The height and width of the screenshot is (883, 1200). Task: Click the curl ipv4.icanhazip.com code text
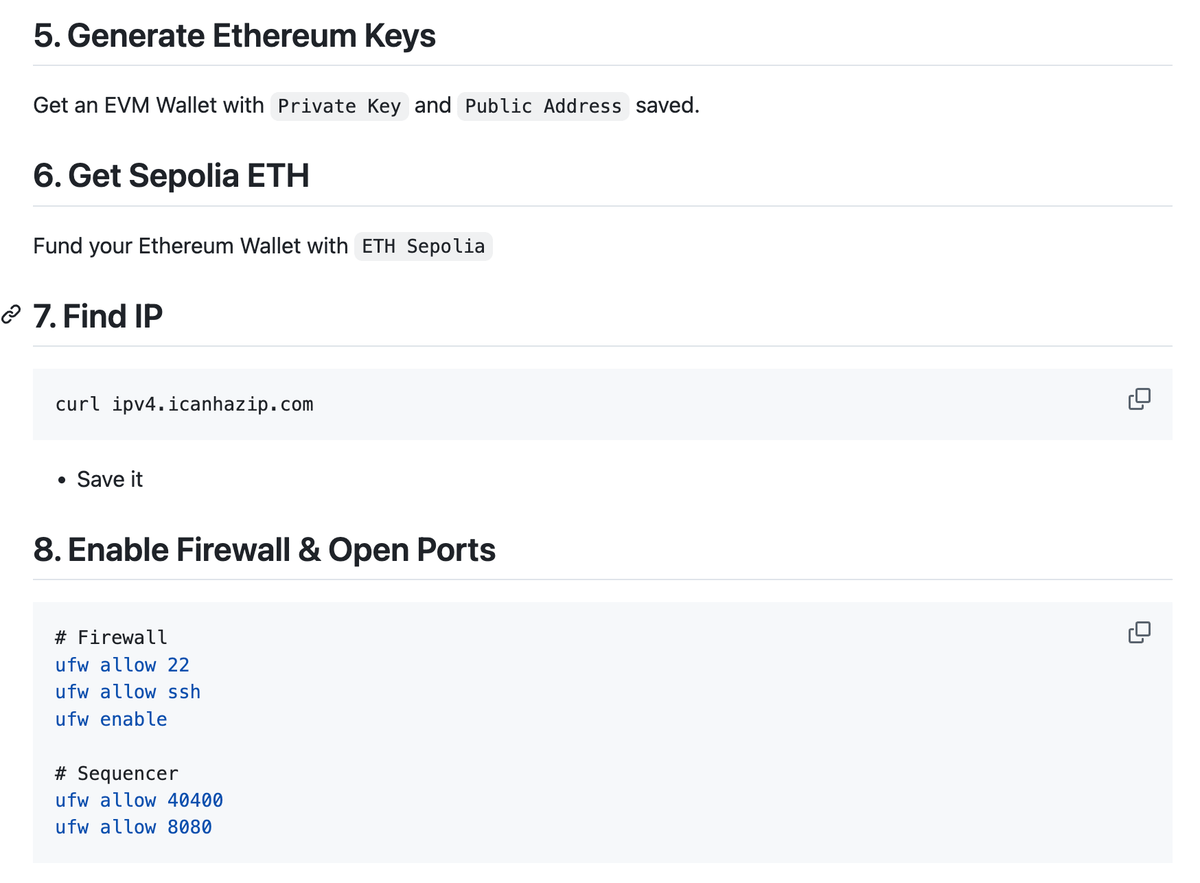tap(184, 404)
